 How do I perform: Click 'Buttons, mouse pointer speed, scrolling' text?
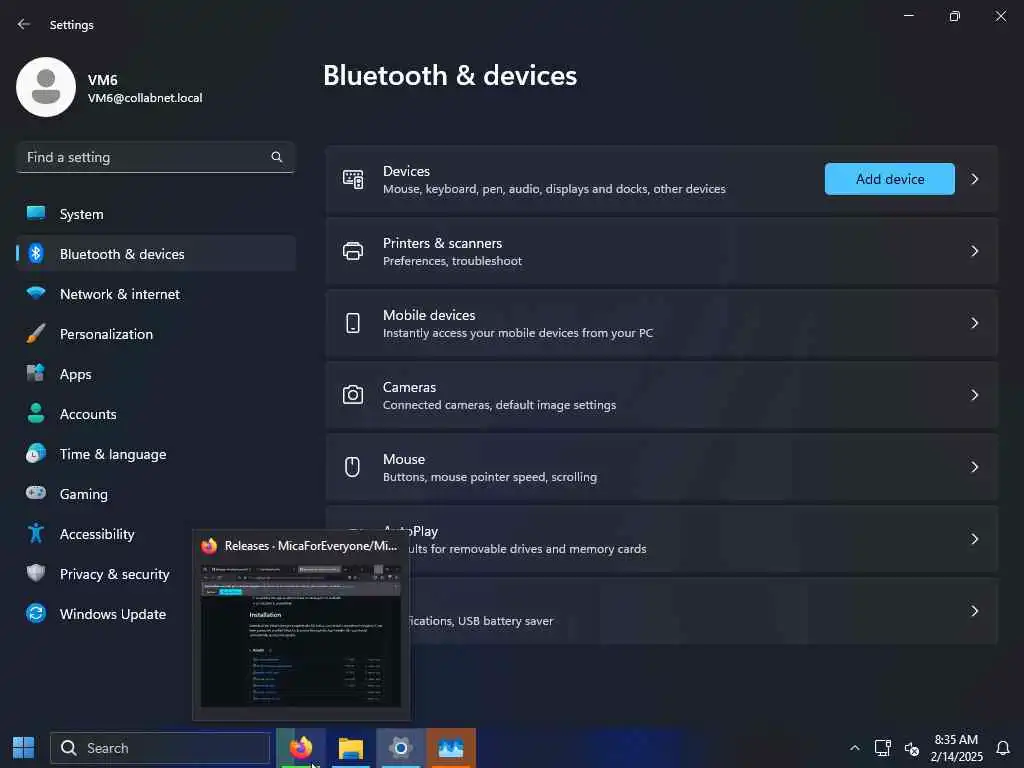point(490,477)
